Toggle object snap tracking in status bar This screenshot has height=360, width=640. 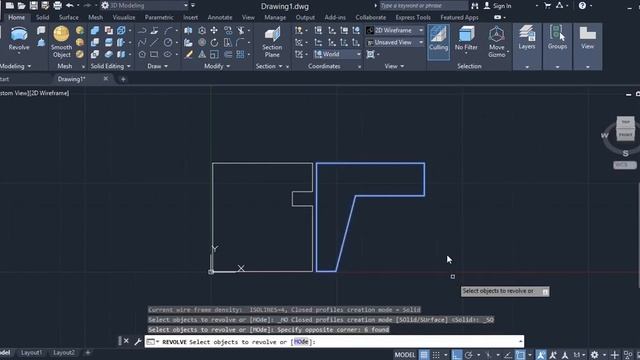pyautogui.click(x=508, y=355)
